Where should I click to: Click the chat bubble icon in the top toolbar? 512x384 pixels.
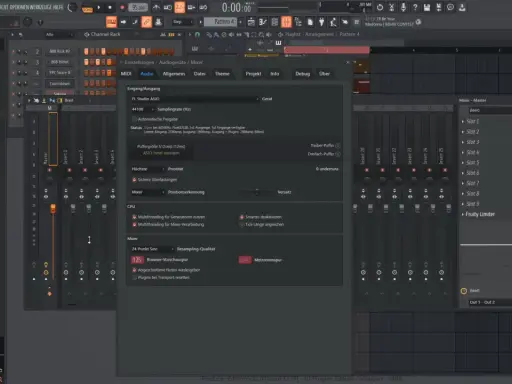click(450, 7)
